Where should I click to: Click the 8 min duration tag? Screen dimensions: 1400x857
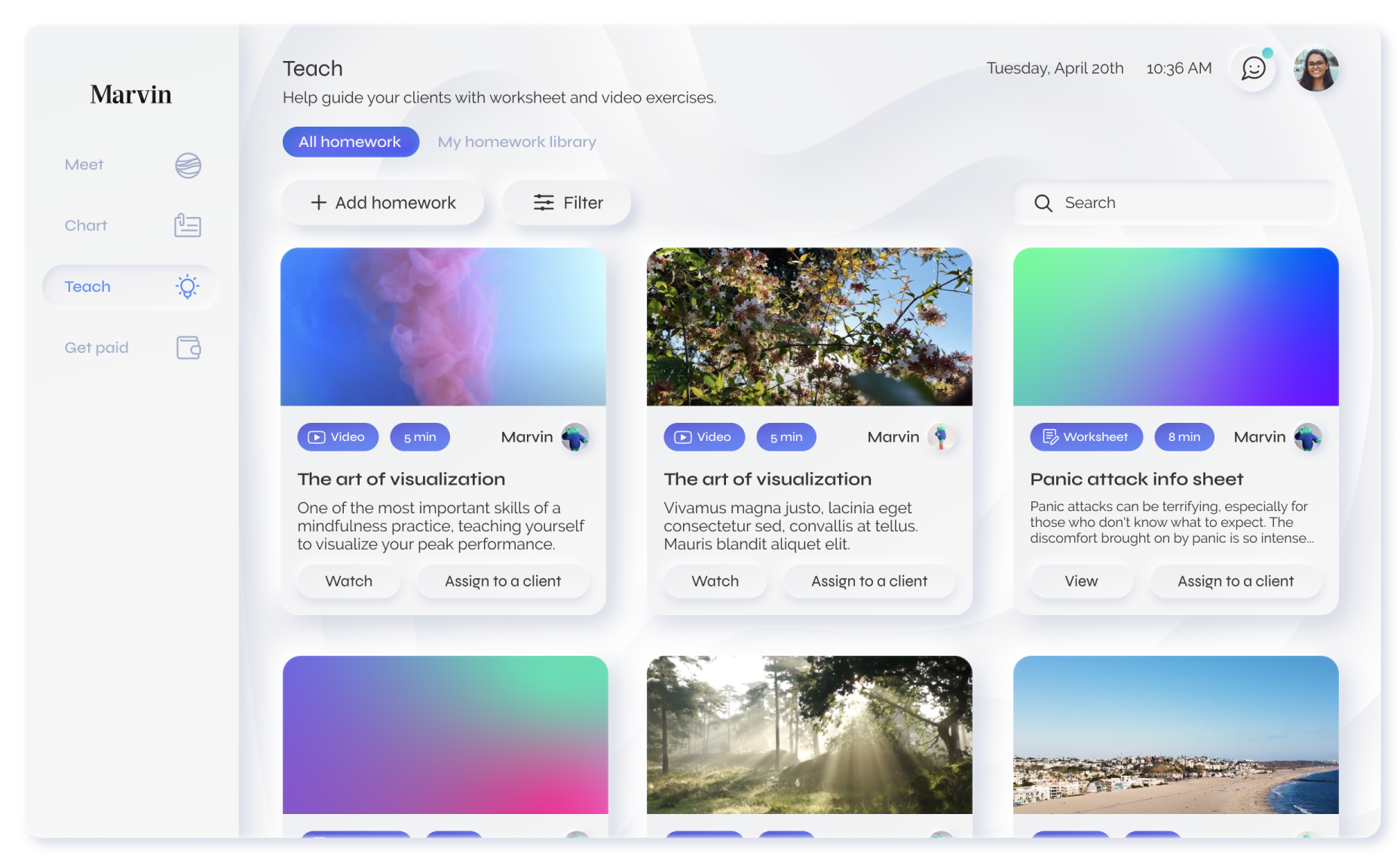click(x=1184, y=437)
